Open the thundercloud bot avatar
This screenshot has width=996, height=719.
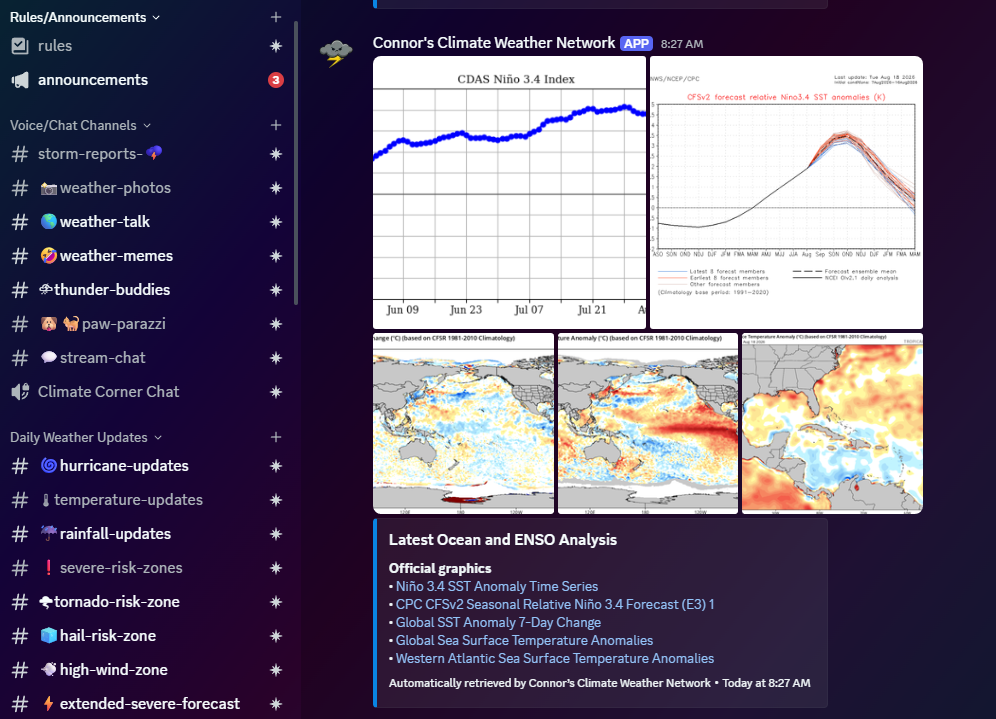336,53
